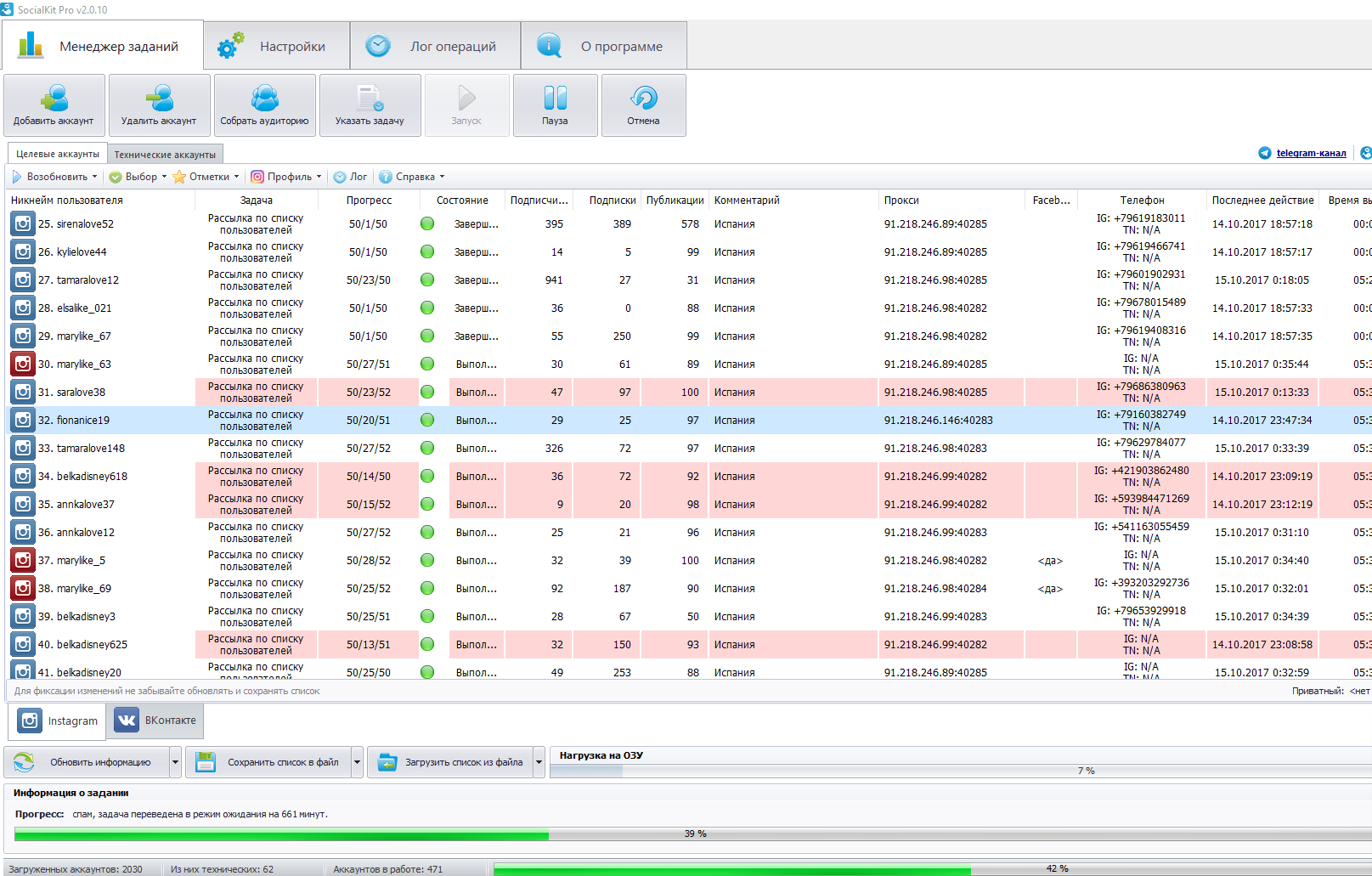Click the Cancel (Отмена) button
This screenshot has height=876, width=1372.
click(644, 105)
